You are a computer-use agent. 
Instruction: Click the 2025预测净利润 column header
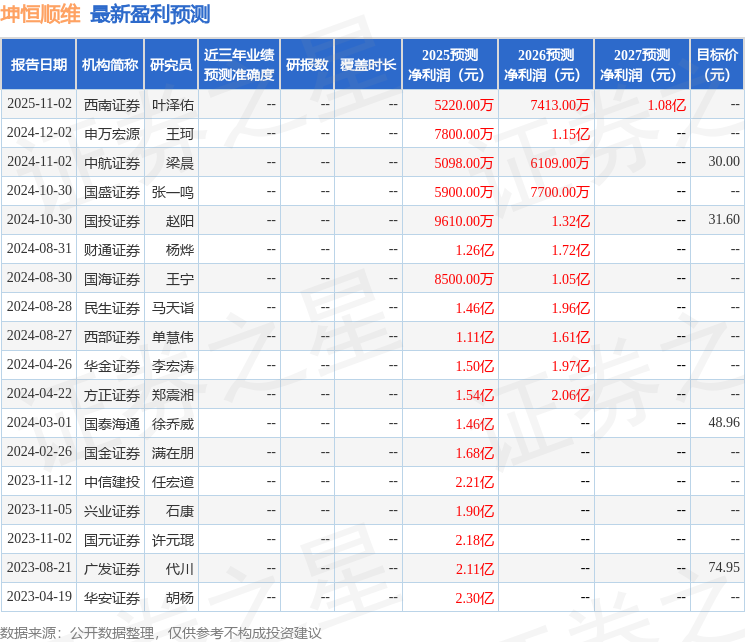(x=449, y=65)
